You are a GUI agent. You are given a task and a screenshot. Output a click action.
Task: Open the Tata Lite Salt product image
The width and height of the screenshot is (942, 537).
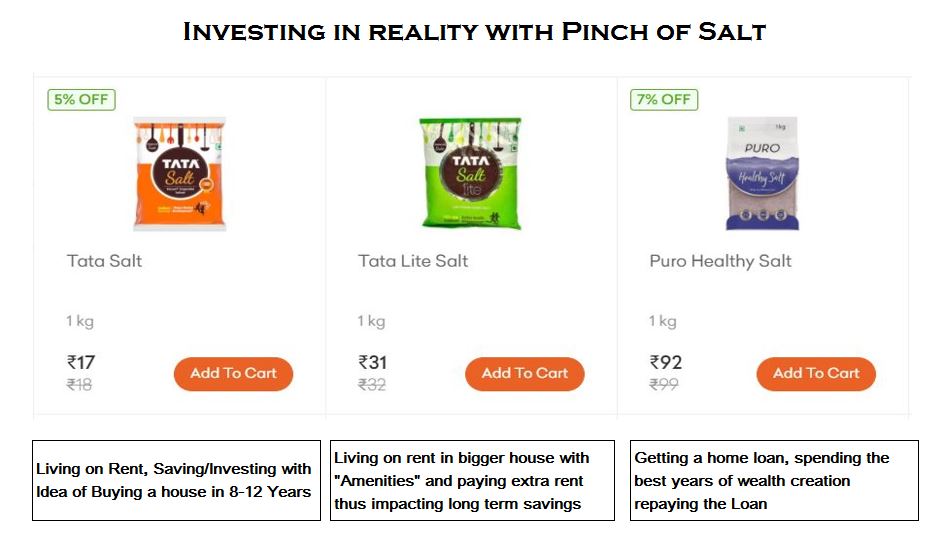[x=470, y=174]
